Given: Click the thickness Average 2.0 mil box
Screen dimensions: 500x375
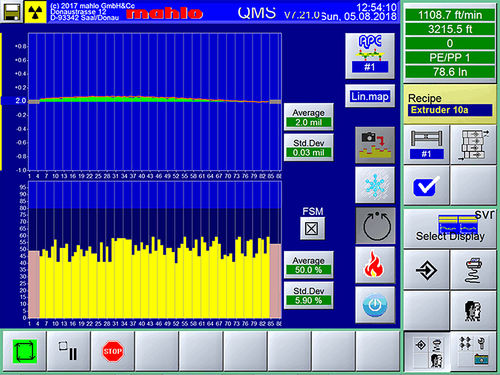Looking at the screenshot, I should pos(309,118).
